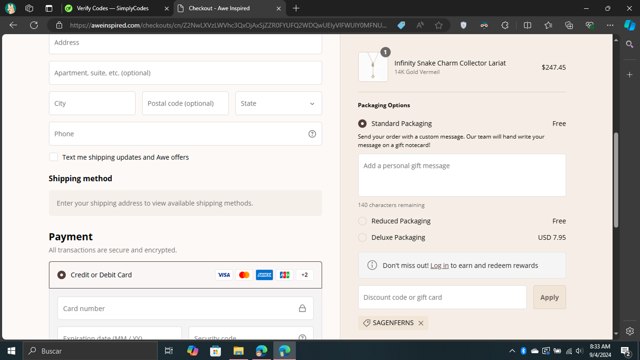Check Text me shipping updates box
This screenshot has height=360, width=640.
[x=53, y=157]
